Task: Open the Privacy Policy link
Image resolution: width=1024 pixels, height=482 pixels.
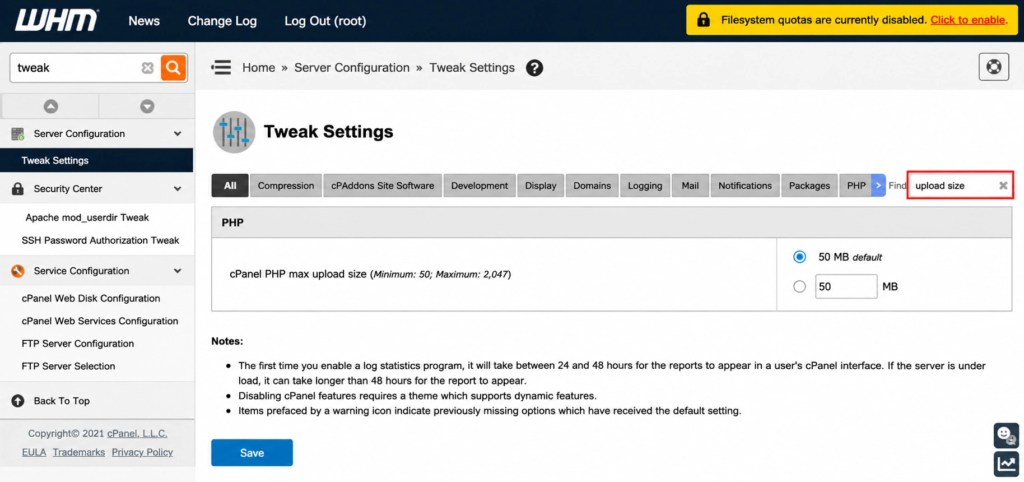Action: 142,452
